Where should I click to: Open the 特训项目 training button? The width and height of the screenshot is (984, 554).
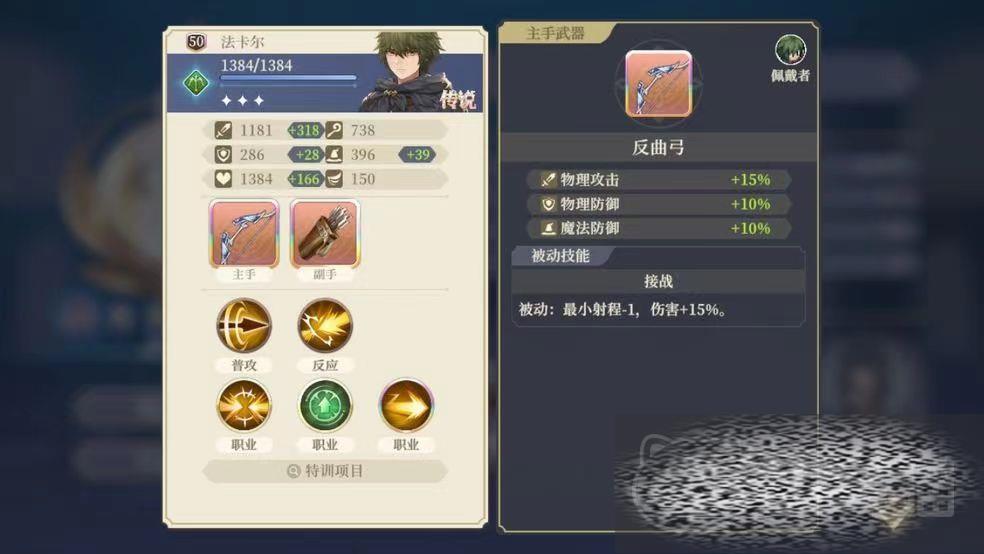click(324, 471)
